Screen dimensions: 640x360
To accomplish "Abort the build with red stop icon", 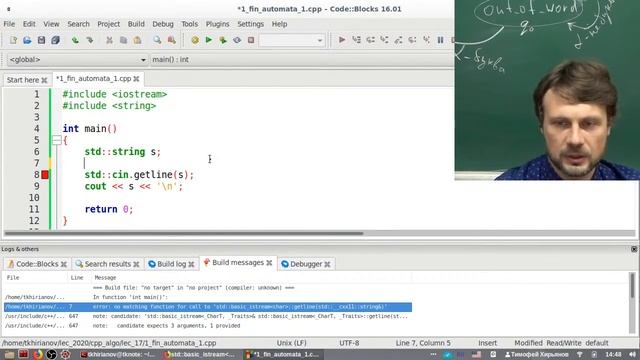I will click(x=251, y=40).
